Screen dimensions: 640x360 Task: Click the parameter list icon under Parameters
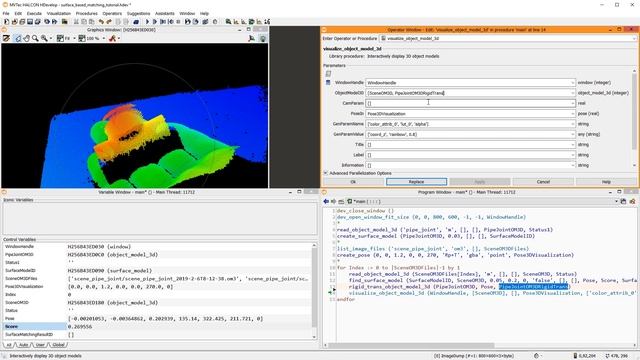328,74
